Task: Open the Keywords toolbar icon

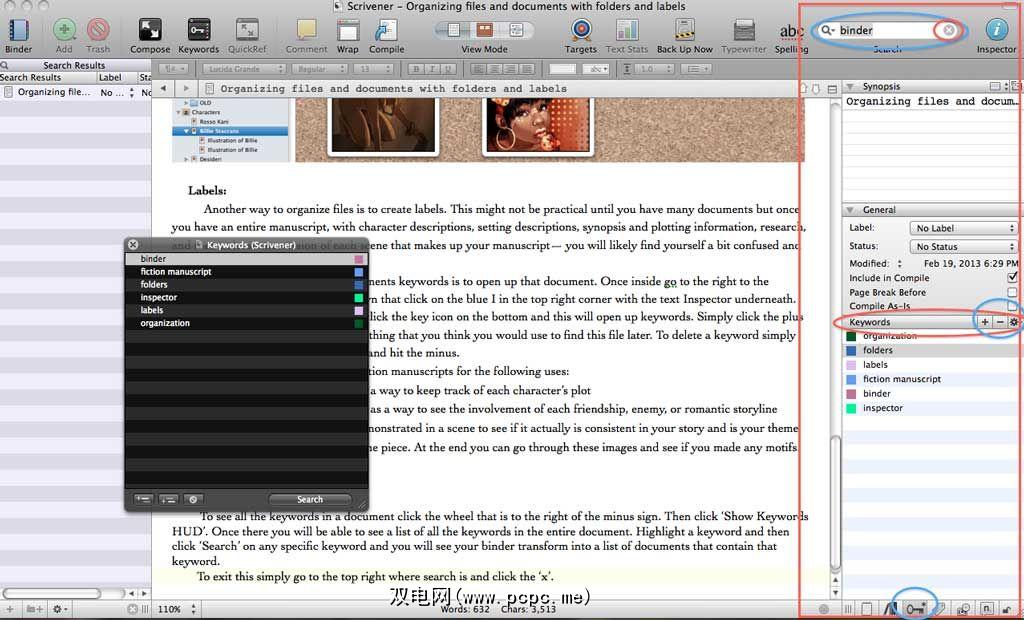Action: [198, 31]
